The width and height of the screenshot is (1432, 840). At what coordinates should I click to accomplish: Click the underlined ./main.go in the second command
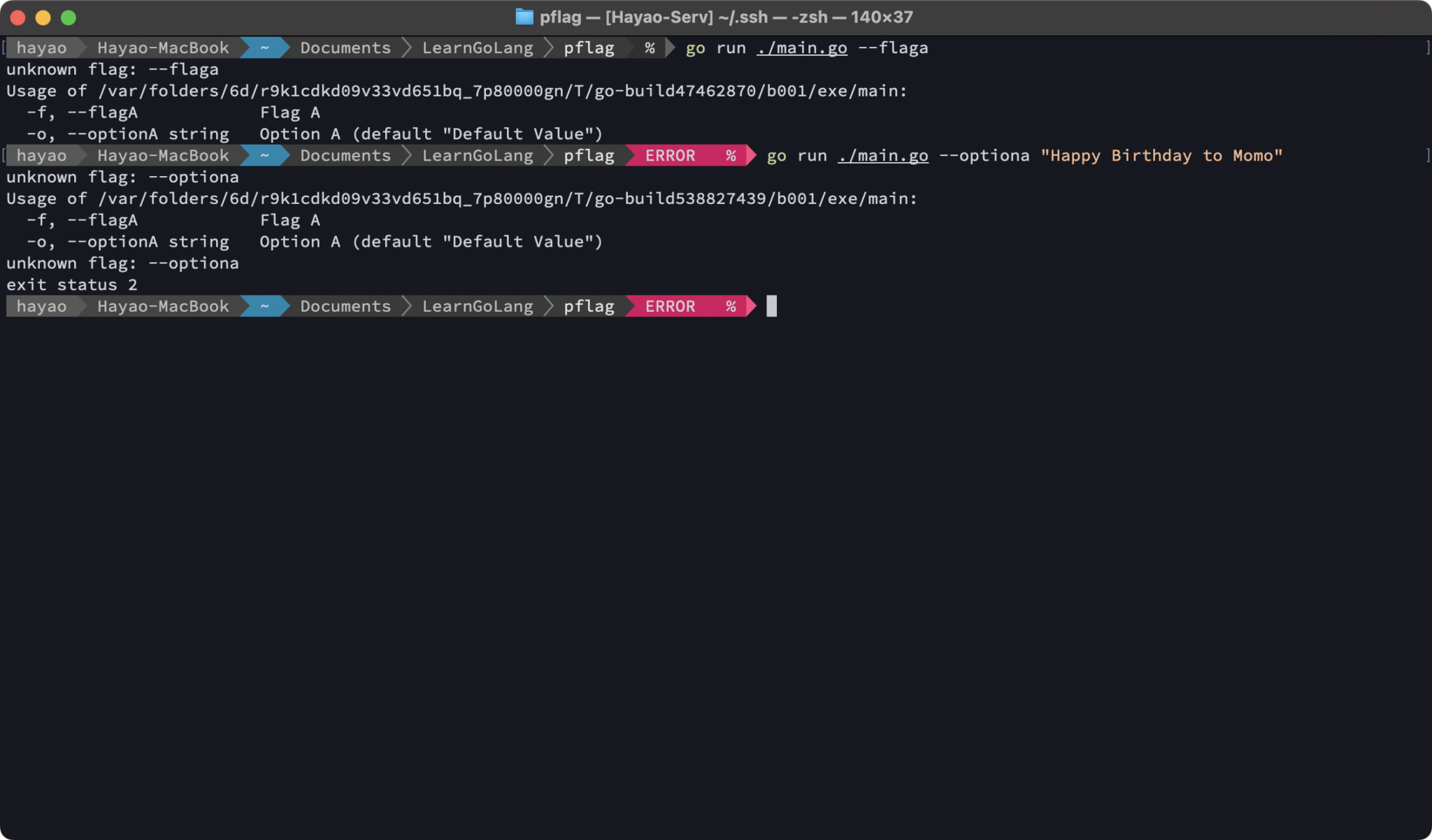click(x=883, y=155)
